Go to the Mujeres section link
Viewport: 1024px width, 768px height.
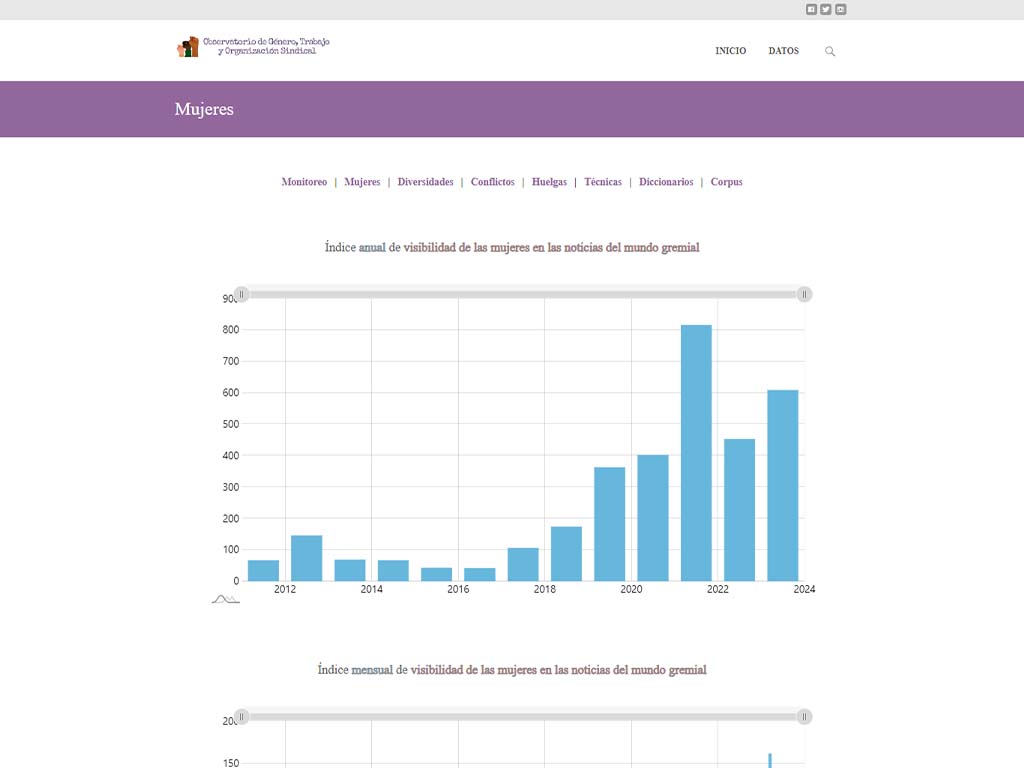click(362, 182)
